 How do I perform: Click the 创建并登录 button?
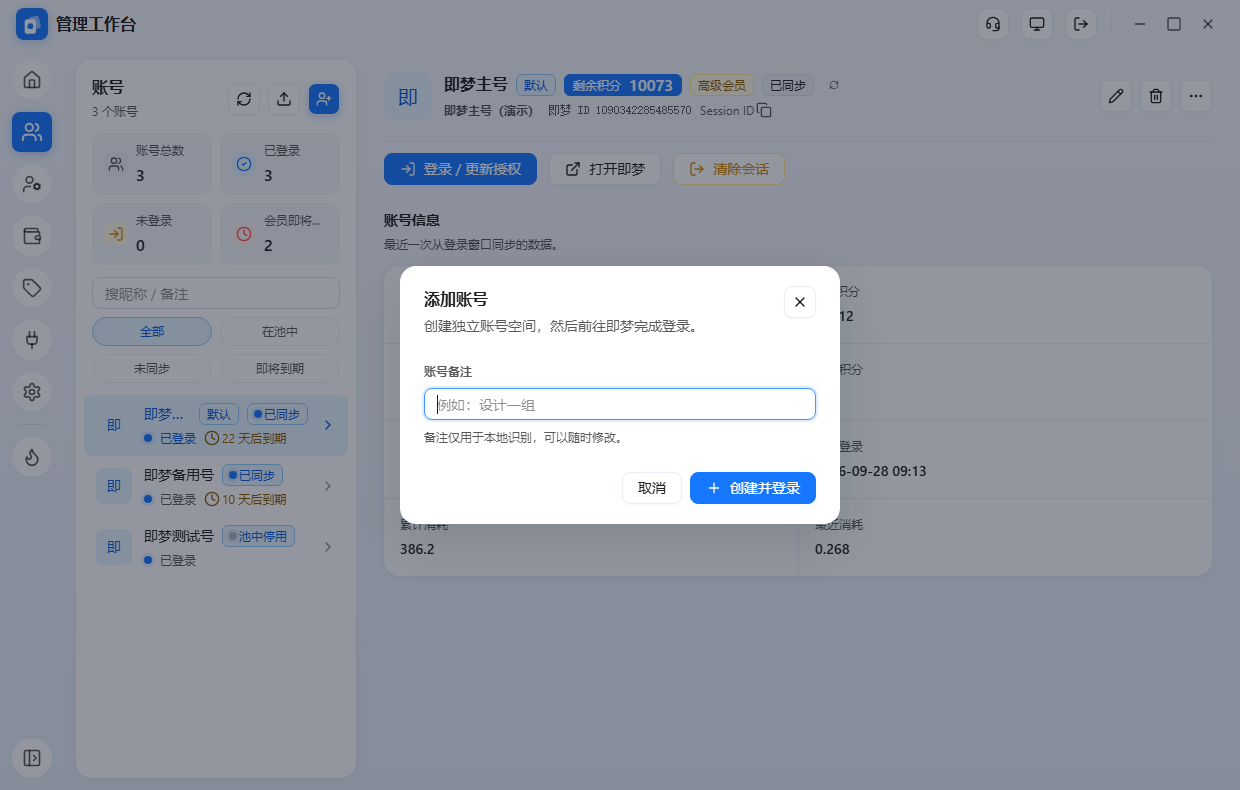tap(753, 488)
